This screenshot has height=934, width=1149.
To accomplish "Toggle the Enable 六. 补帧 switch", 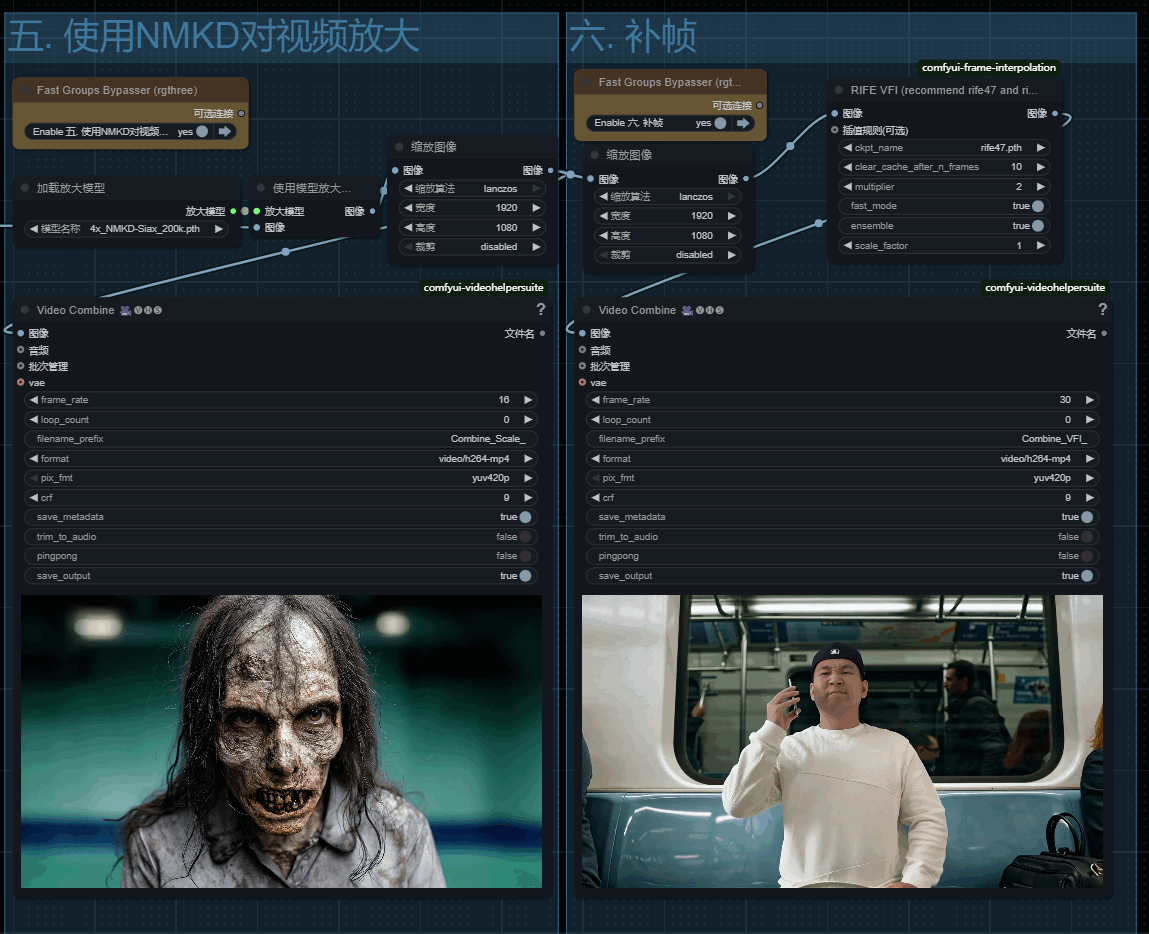I will pyautogui.click(x=719, y=123).
